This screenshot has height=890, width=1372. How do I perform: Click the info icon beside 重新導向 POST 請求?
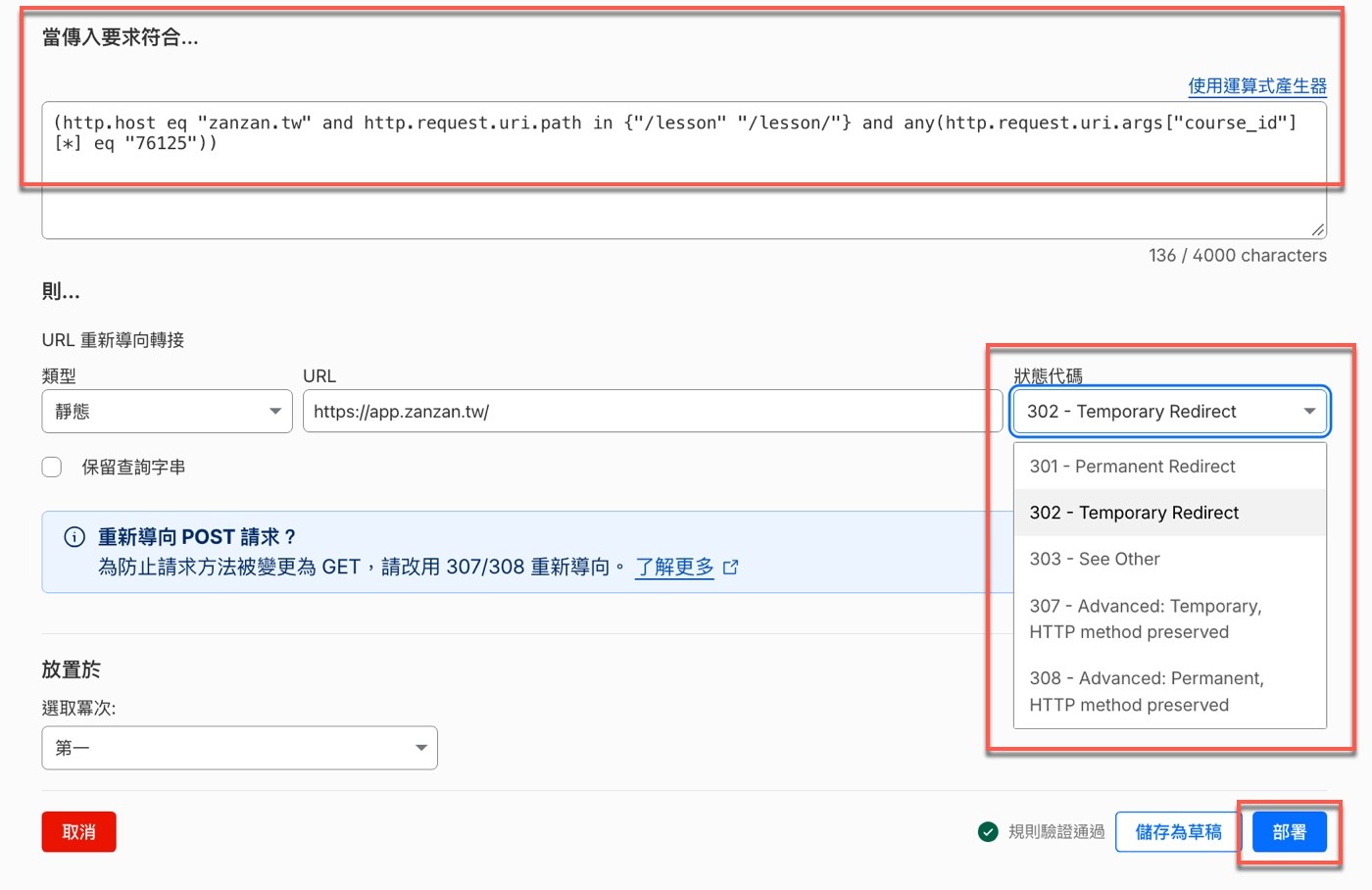pos(74,537)
